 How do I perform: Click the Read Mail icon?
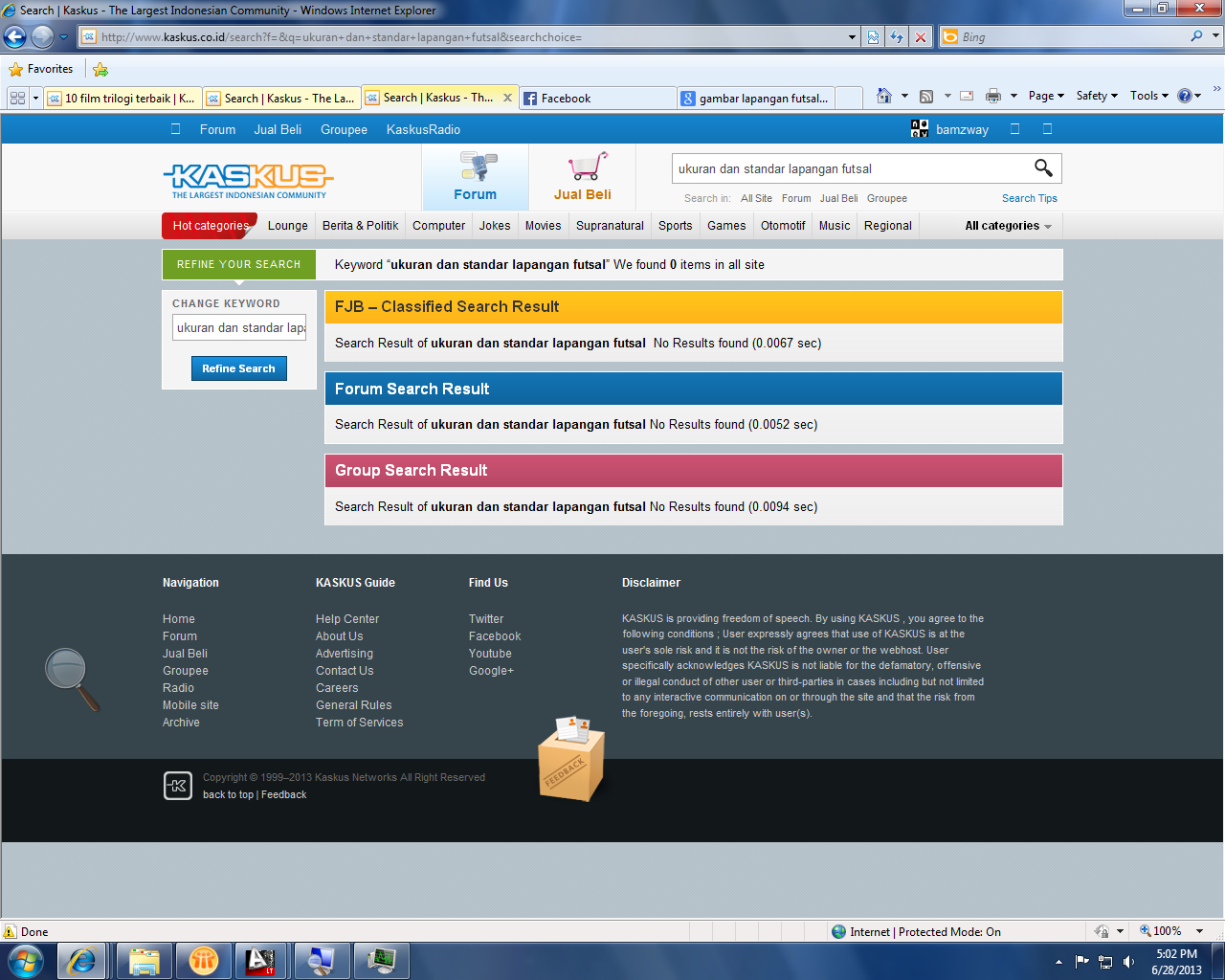click(967, 96)
